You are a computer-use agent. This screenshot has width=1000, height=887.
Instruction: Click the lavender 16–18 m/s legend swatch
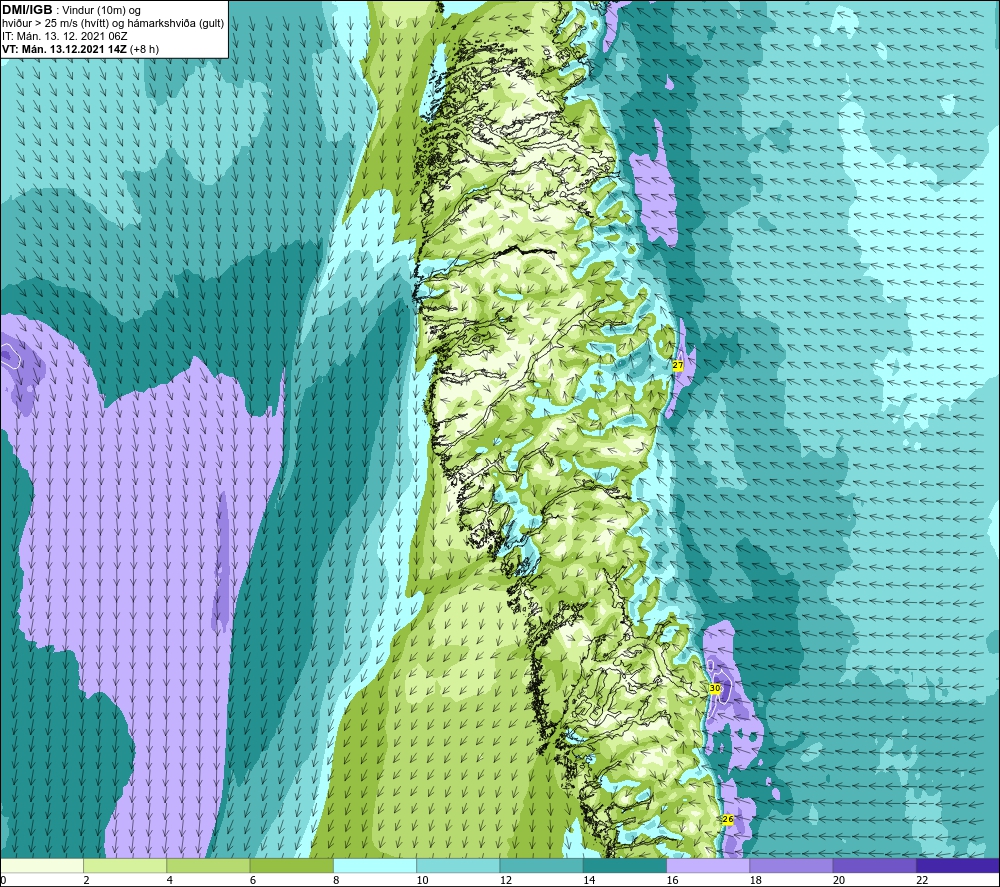pos(708,865)
